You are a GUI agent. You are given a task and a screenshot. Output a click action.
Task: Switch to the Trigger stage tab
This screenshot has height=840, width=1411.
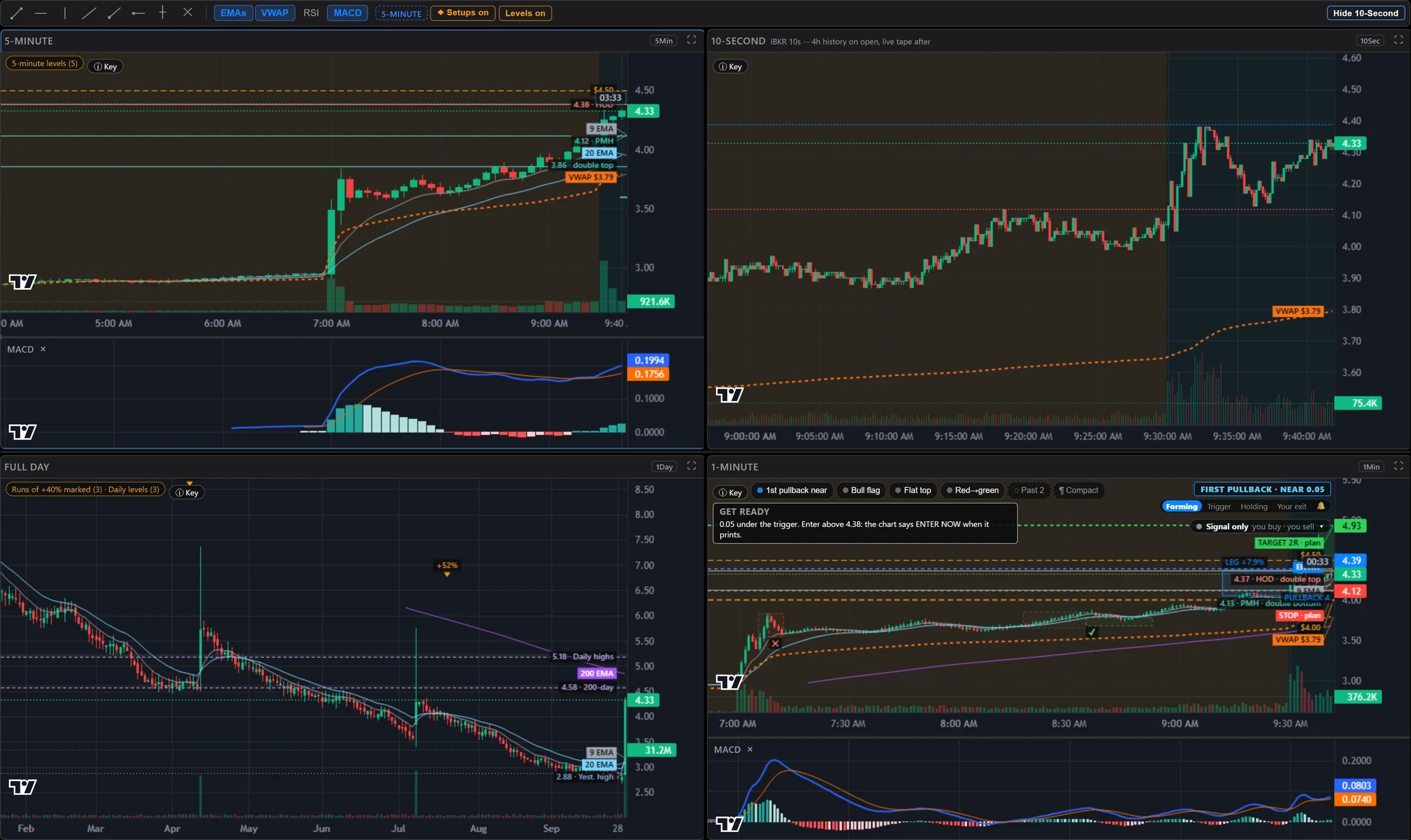[x=1219, y=507]
